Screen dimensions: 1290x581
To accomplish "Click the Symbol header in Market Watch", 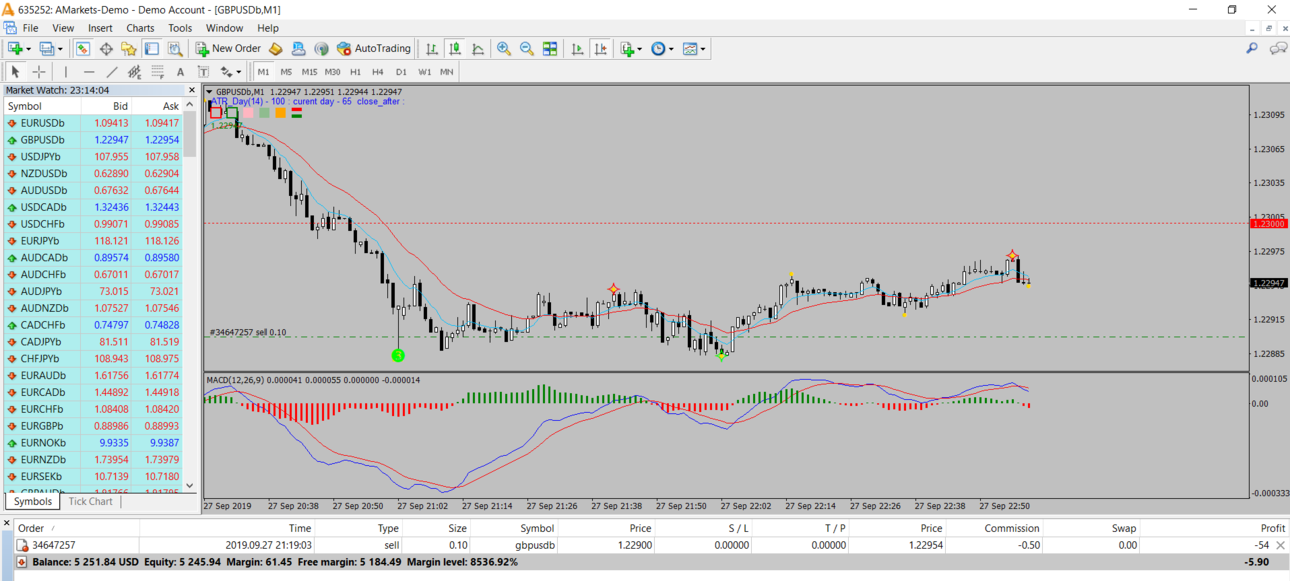I will (x=25, y=106).
